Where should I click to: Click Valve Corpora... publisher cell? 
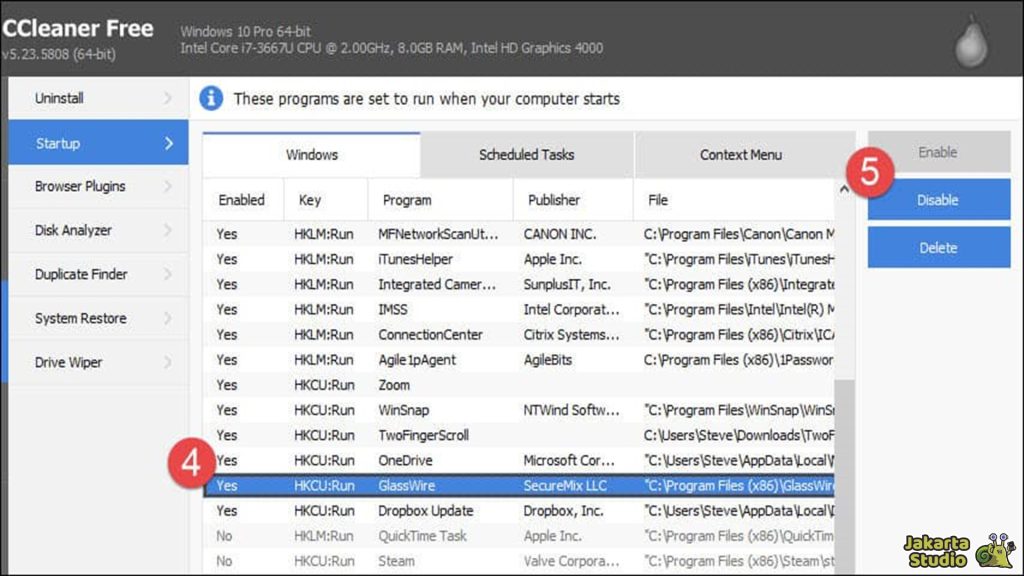pos(571,561)
